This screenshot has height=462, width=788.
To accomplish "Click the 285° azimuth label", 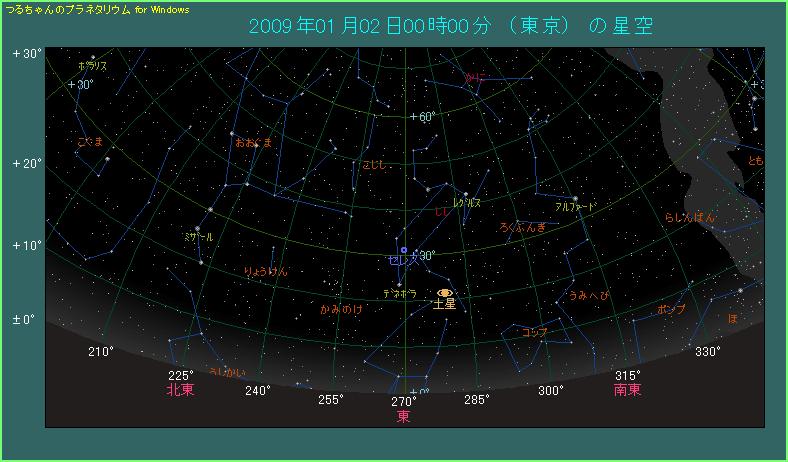I will pos(477,399).
